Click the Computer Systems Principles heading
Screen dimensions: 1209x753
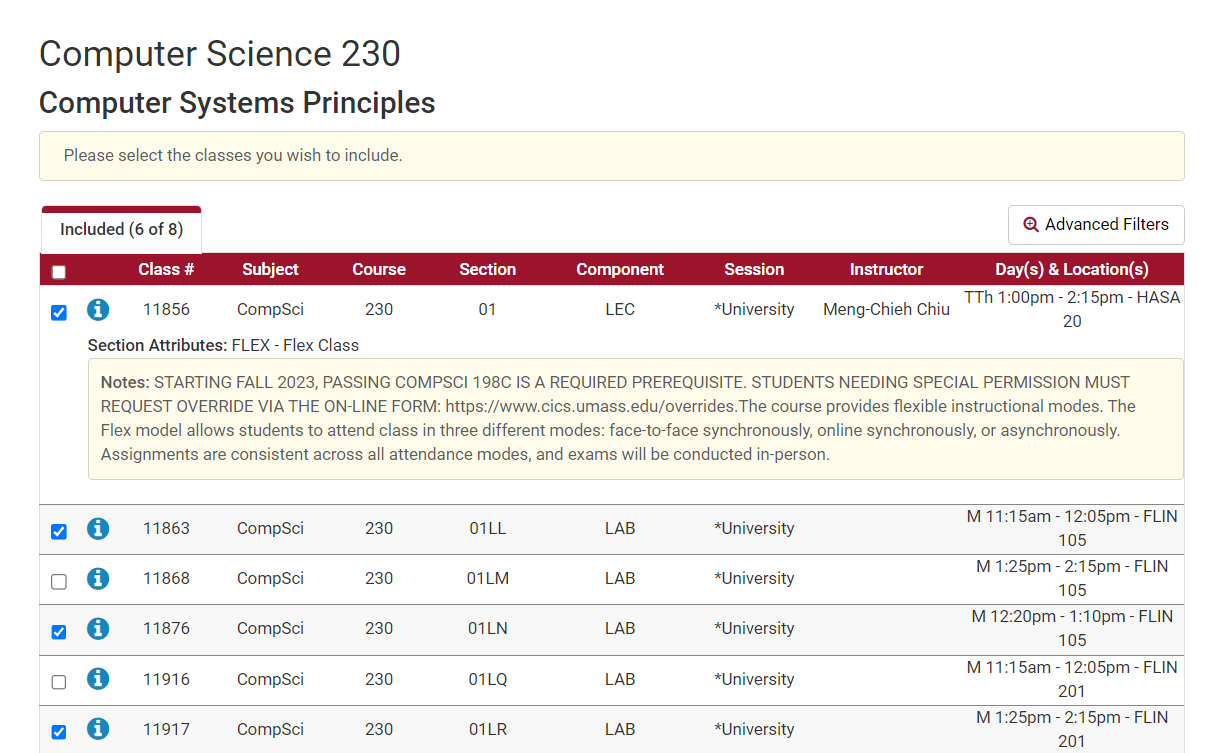pyautogui.click(x=237, y=103)
